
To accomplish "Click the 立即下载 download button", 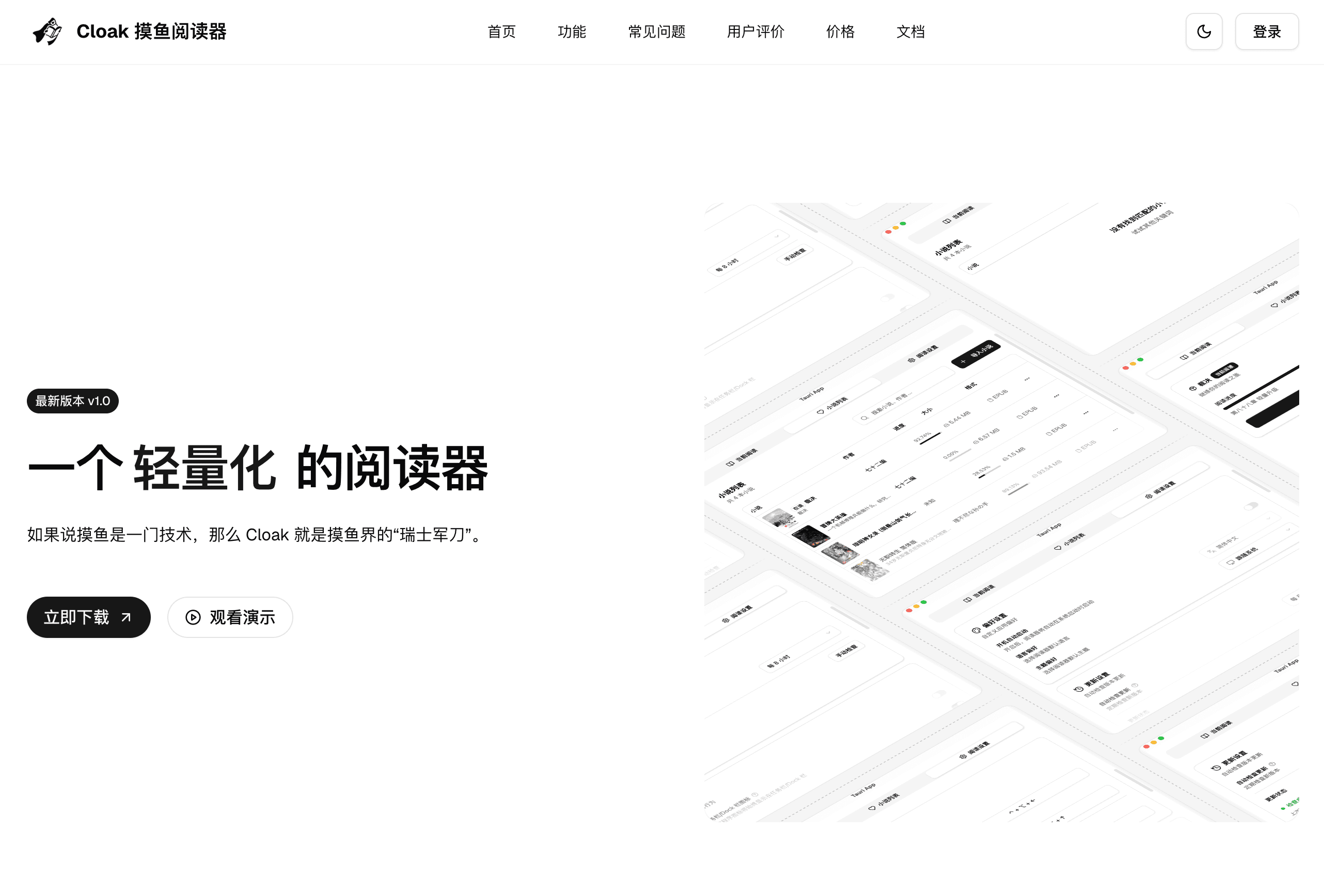I will click(x=88, y=617).
